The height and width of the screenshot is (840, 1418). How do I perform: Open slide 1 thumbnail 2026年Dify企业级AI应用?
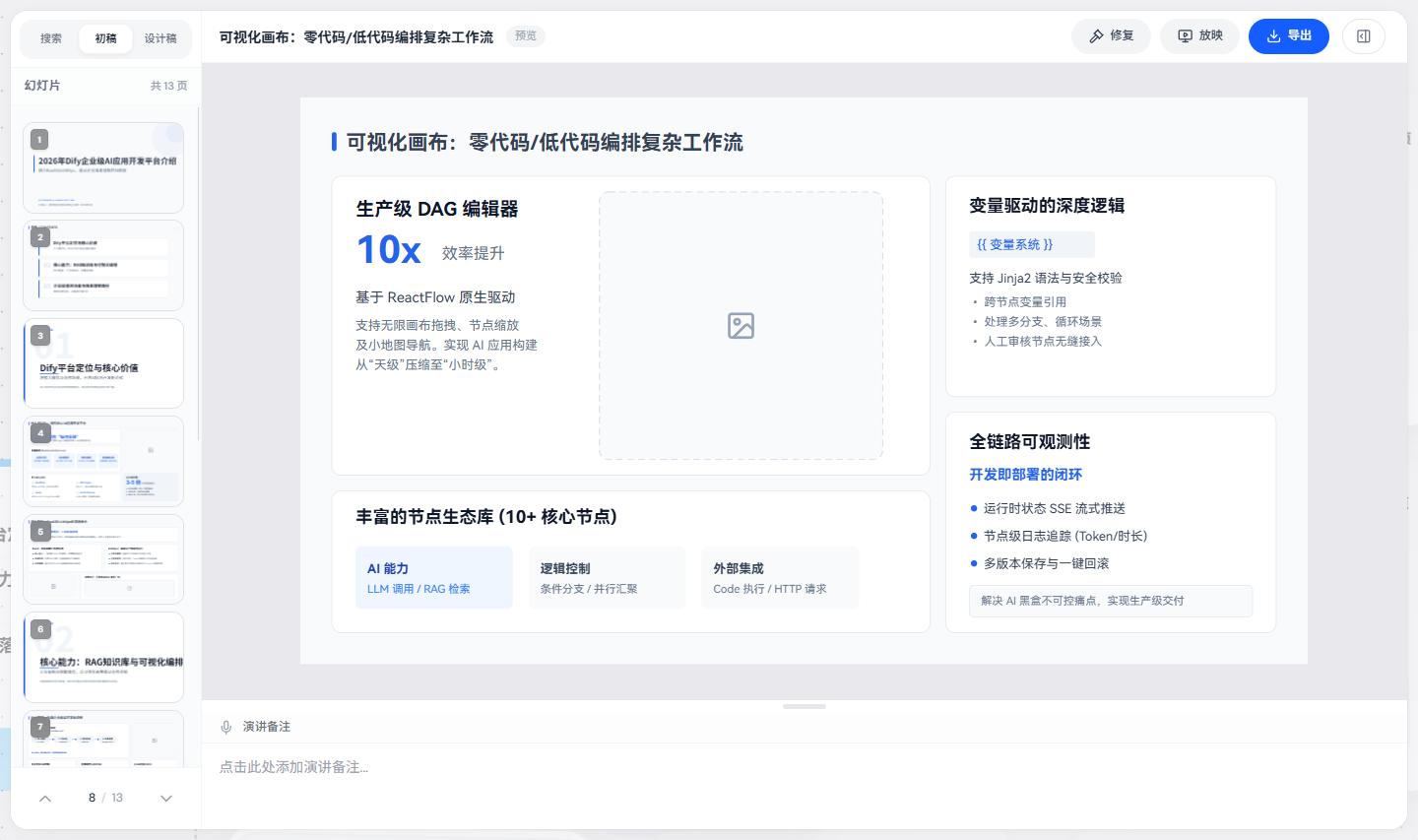103,167
